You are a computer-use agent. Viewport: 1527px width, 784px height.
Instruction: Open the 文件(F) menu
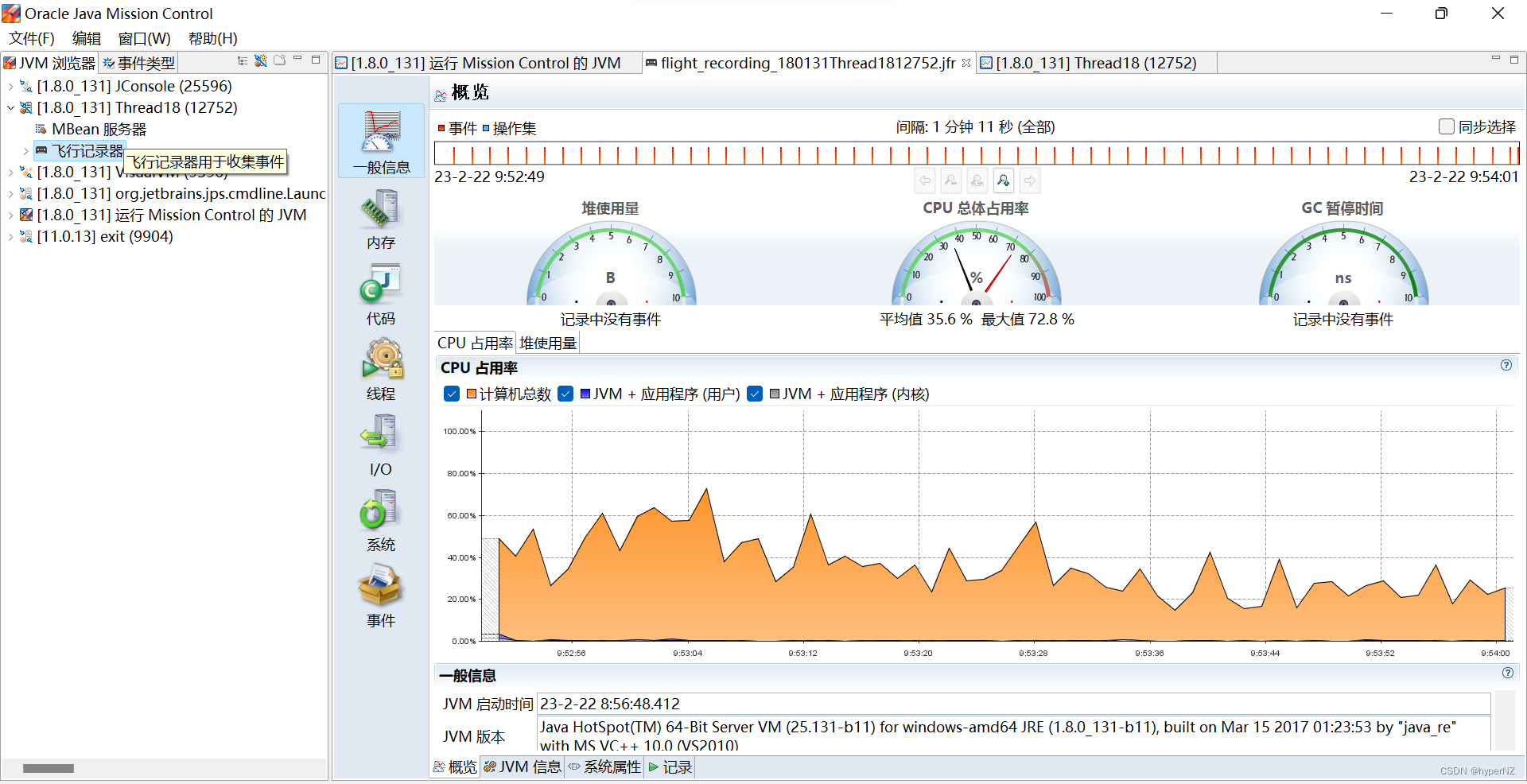(32, 38)
